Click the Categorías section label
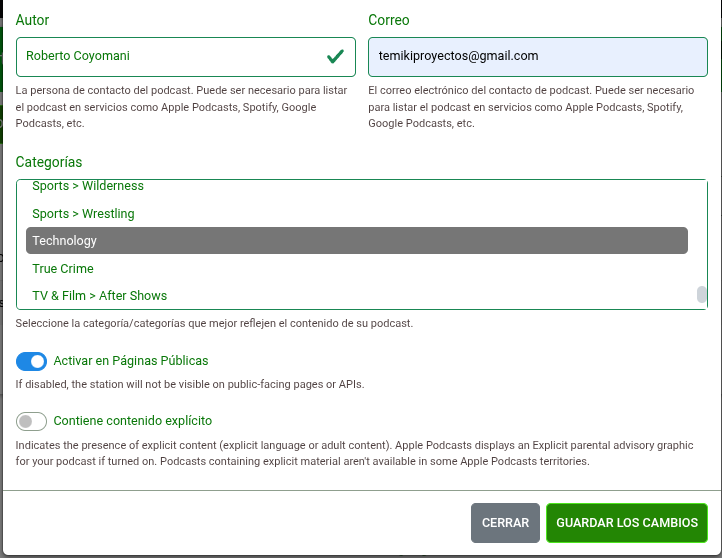 coord(49,162)
